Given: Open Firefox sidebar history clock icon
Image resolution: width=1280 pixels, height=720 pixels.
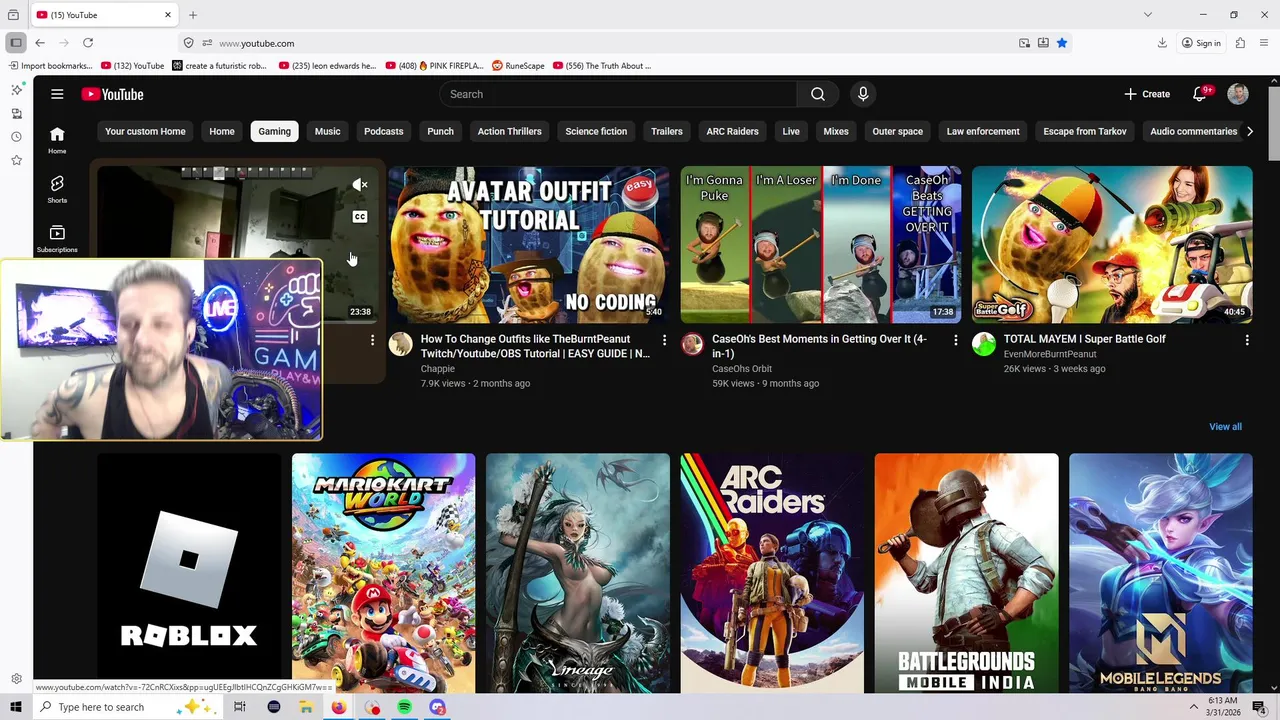Looking at the screenshot, I should coord(16,137).
